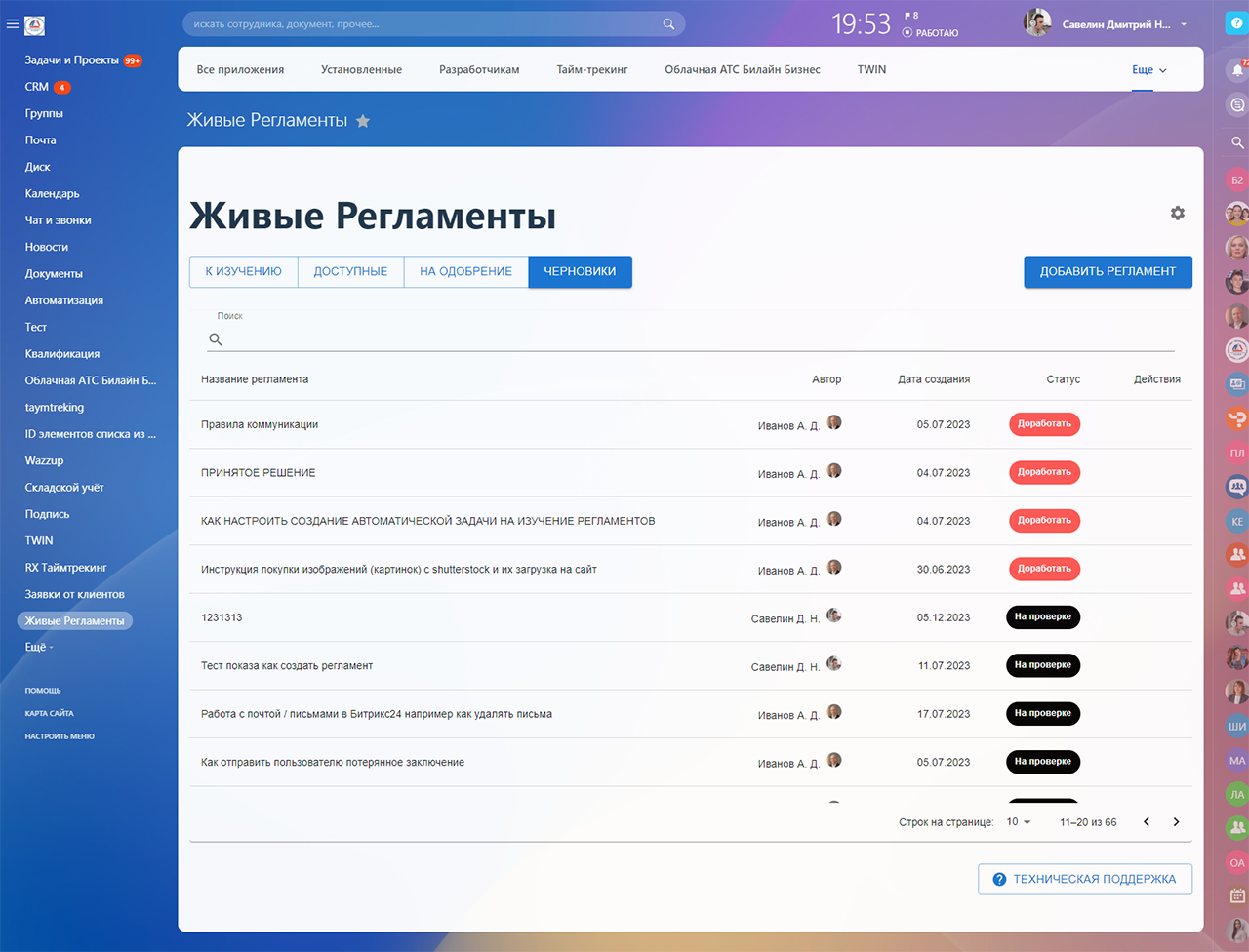Switch to the К ИЗУЧЕНИЮ tab
Screen dimensions: 1249x952
point(244,272)
